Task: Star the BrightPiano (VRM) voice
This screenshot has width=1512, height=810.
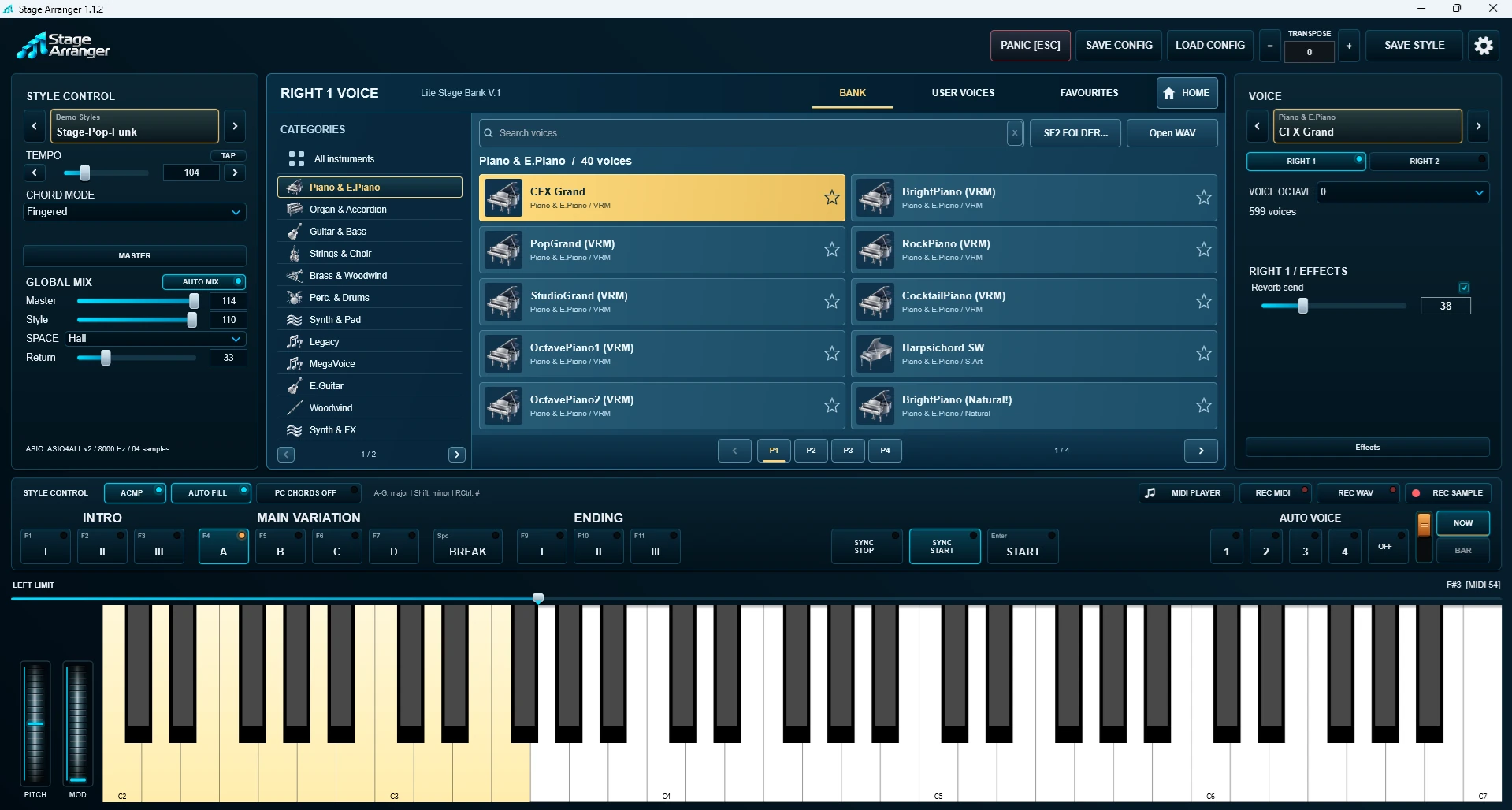Action: pos(1204,198)
